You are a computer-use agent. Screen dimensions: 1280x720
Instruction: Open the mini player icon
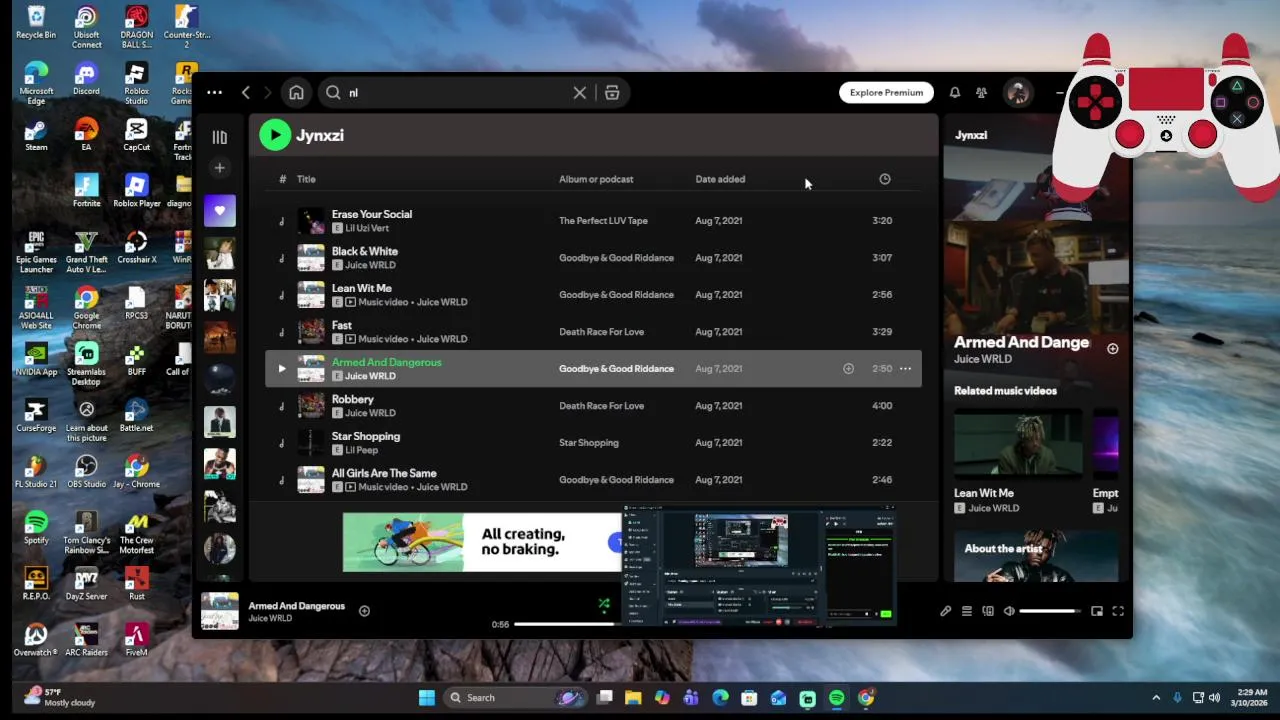point(1097,611)
